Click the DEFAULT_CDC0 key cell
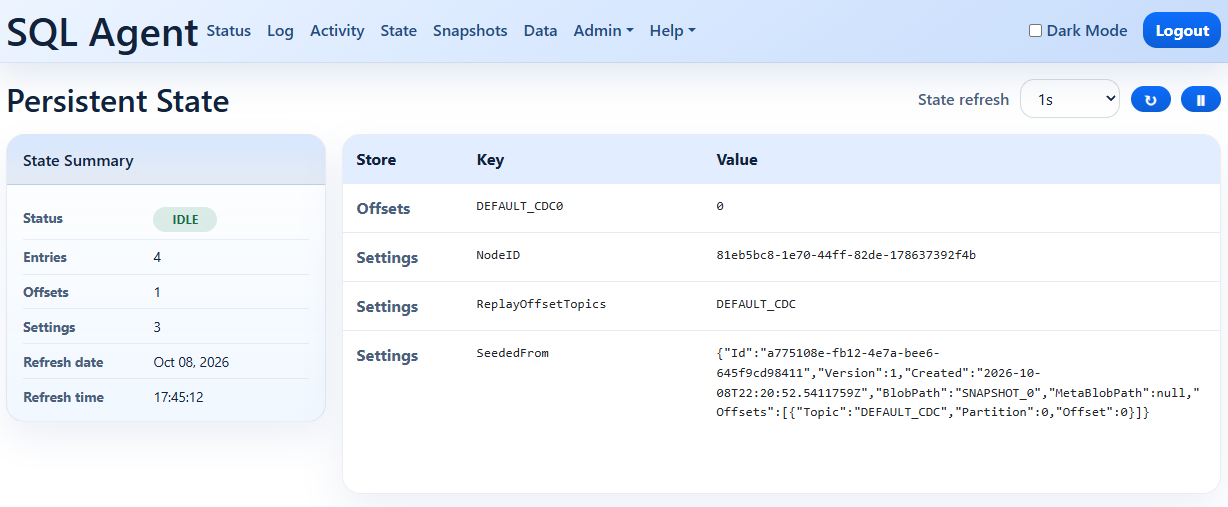The width and height of the screenshot is (1228, 507). [520, 206]
